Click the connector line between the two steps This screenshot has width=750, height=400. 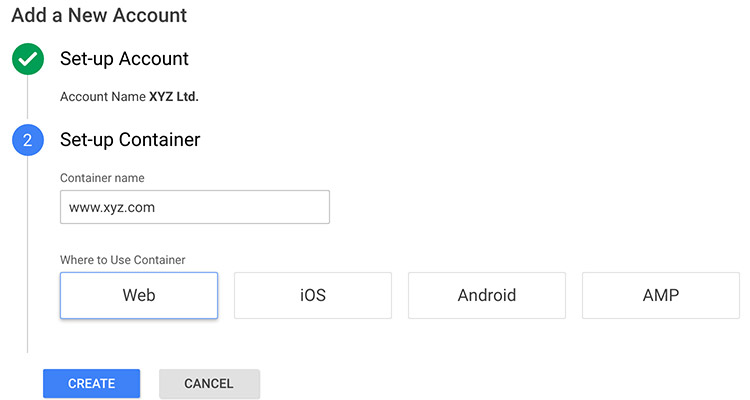27,100
